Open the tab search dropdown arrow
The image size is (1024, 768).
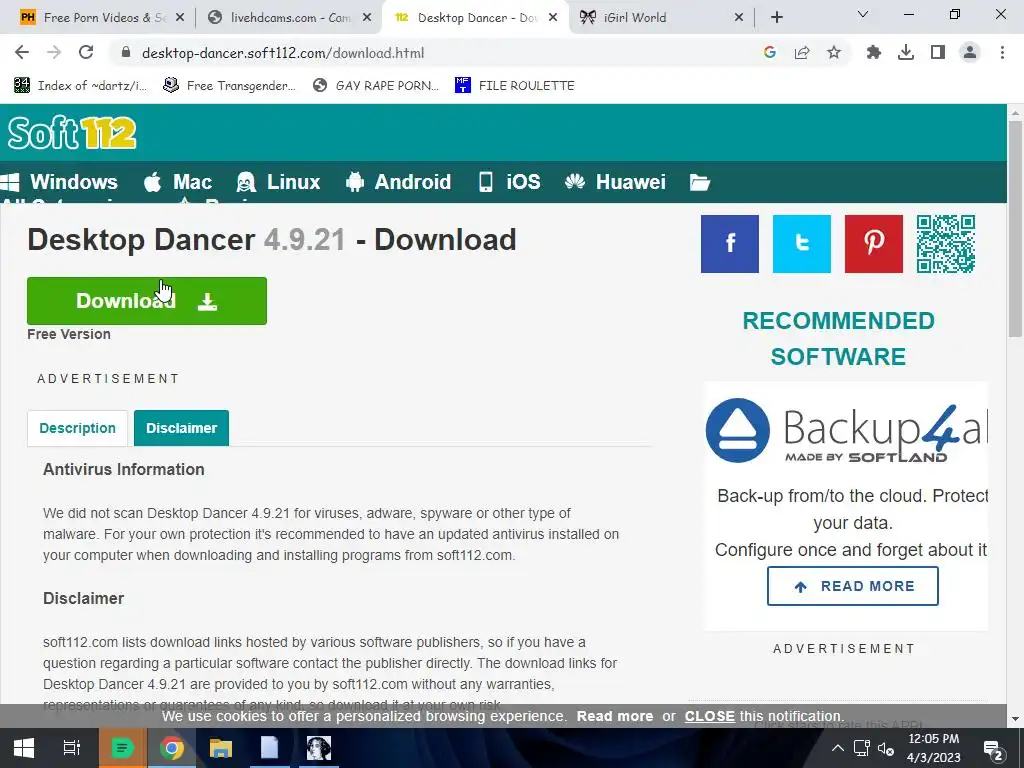(863, 14)
